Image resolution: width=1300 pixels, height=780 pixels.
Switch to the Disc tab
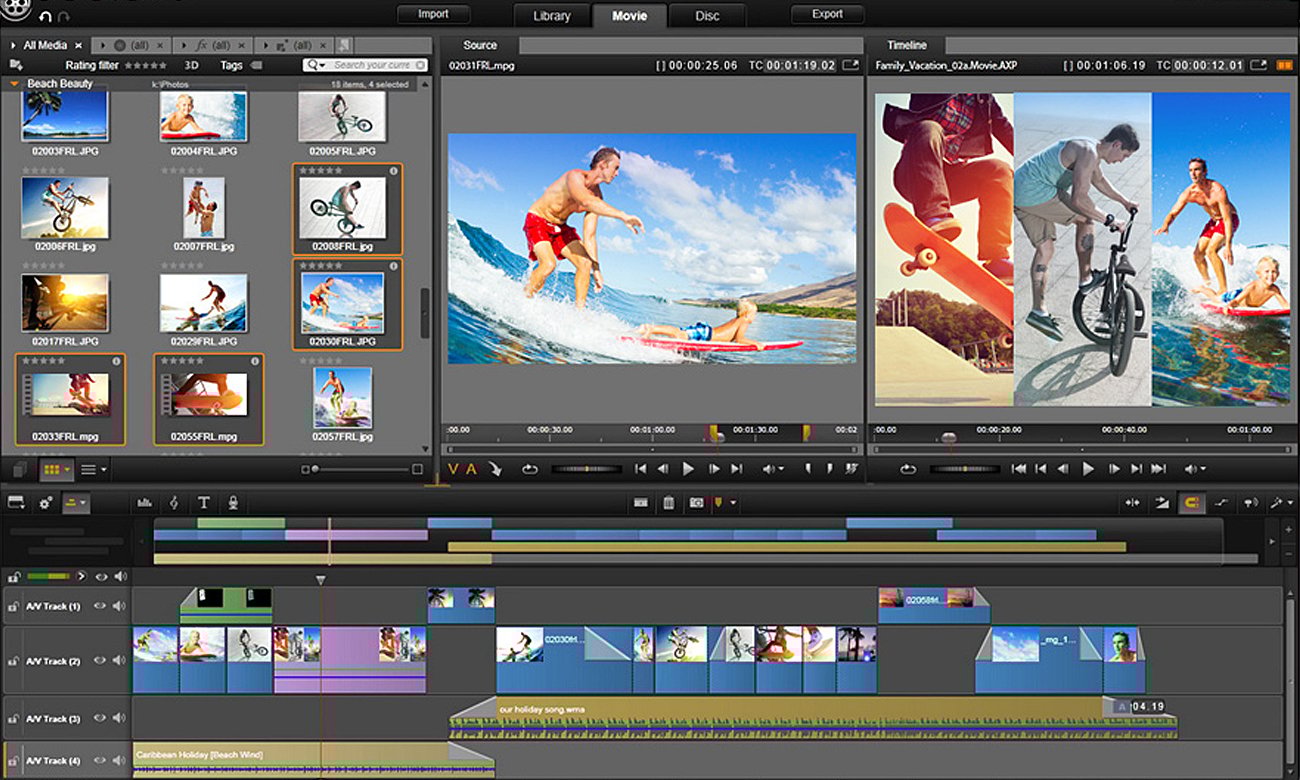[708, 14]
